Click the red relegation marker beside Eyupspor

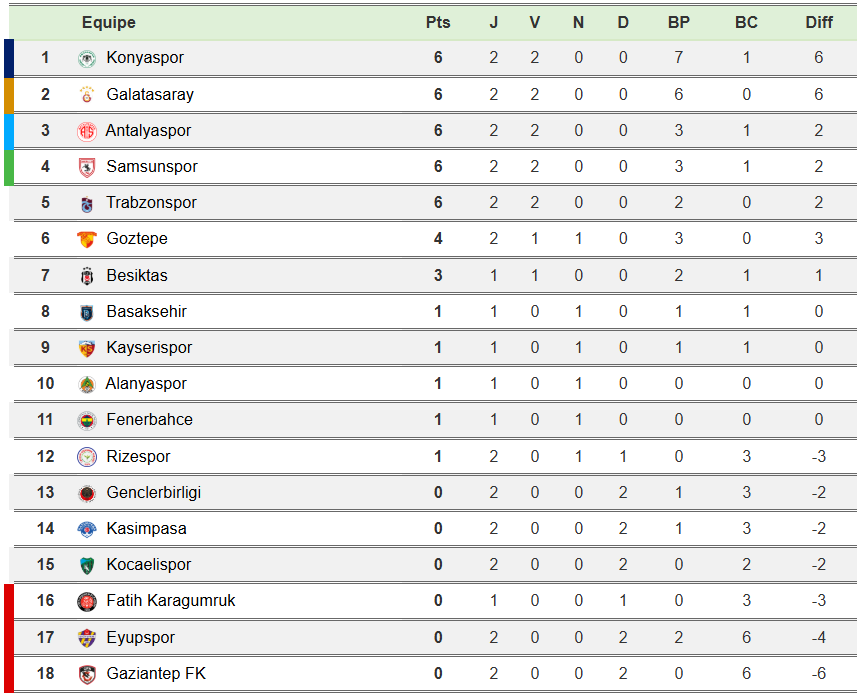[9, 637]
